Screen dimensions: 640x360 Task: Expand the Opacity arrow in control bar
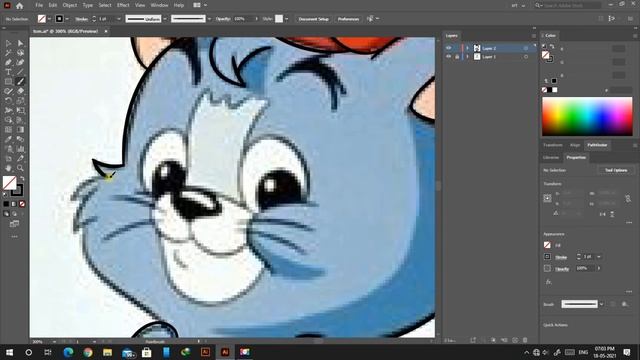pyautogui.click(x=256, y=19)
